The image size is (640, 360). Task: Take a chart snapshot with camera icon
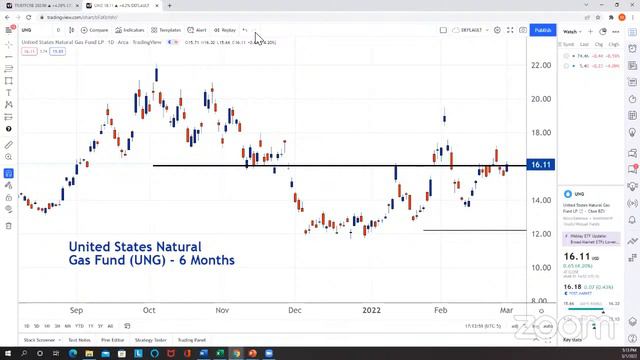click(x=523, y=30)
